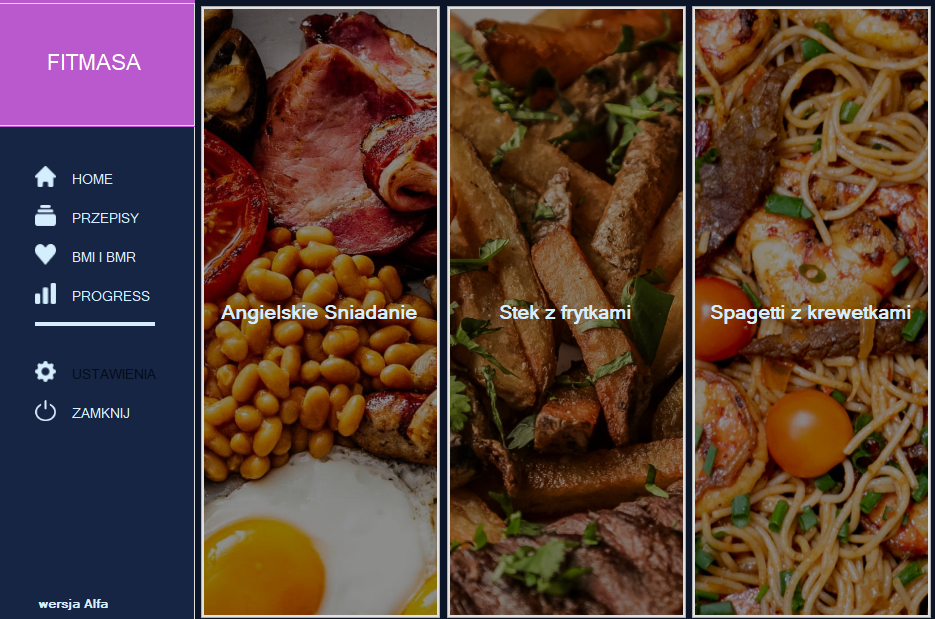Open the shrimp spaghetti recipe photo
The image size is (935, 619).
pyautogui.click(x=812, y=311)
